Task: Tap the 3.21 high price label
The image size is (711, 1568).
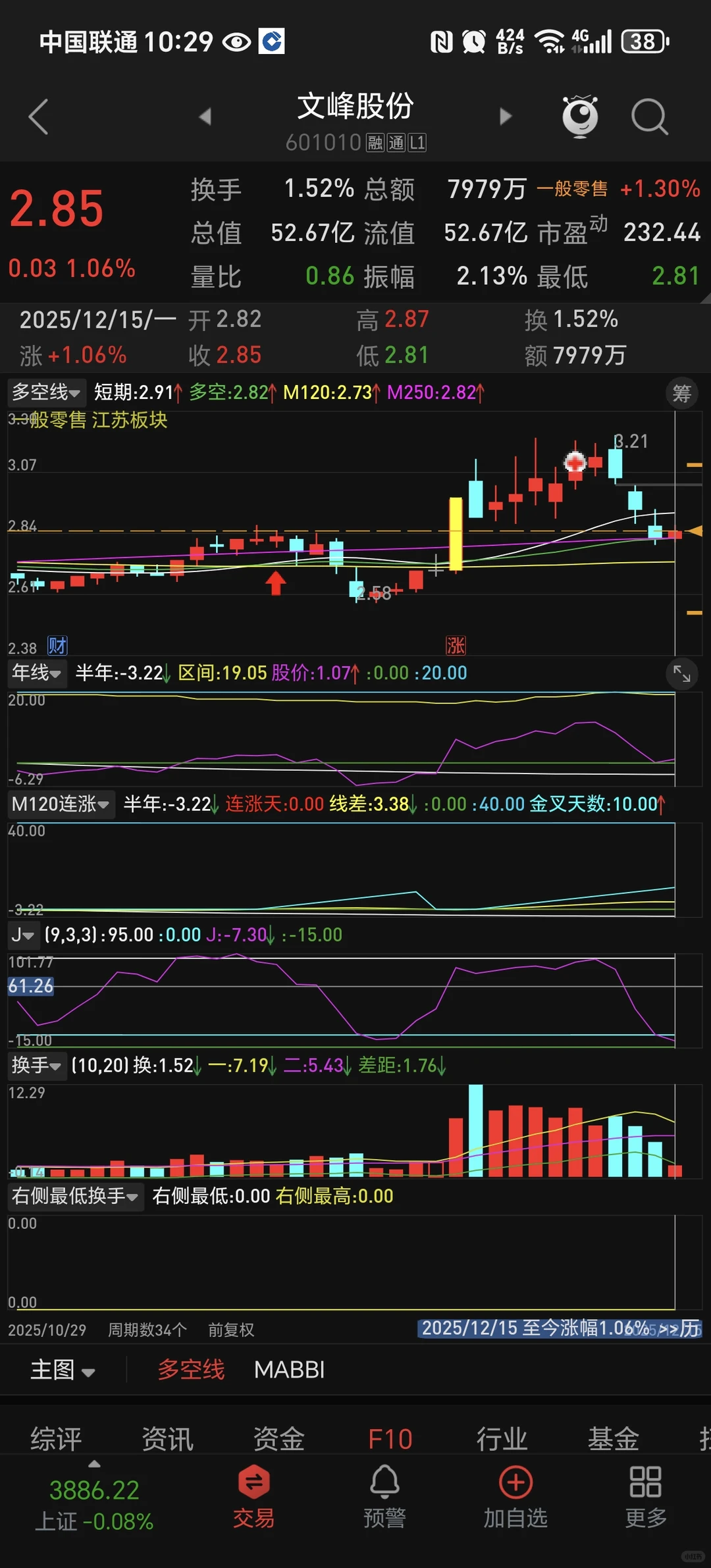Action: coord(631,441)
